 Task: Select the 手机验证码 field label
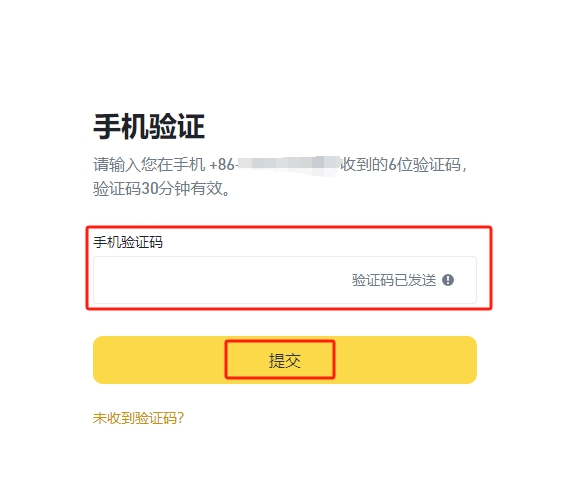pyautogui.click(x=128, y=242)
